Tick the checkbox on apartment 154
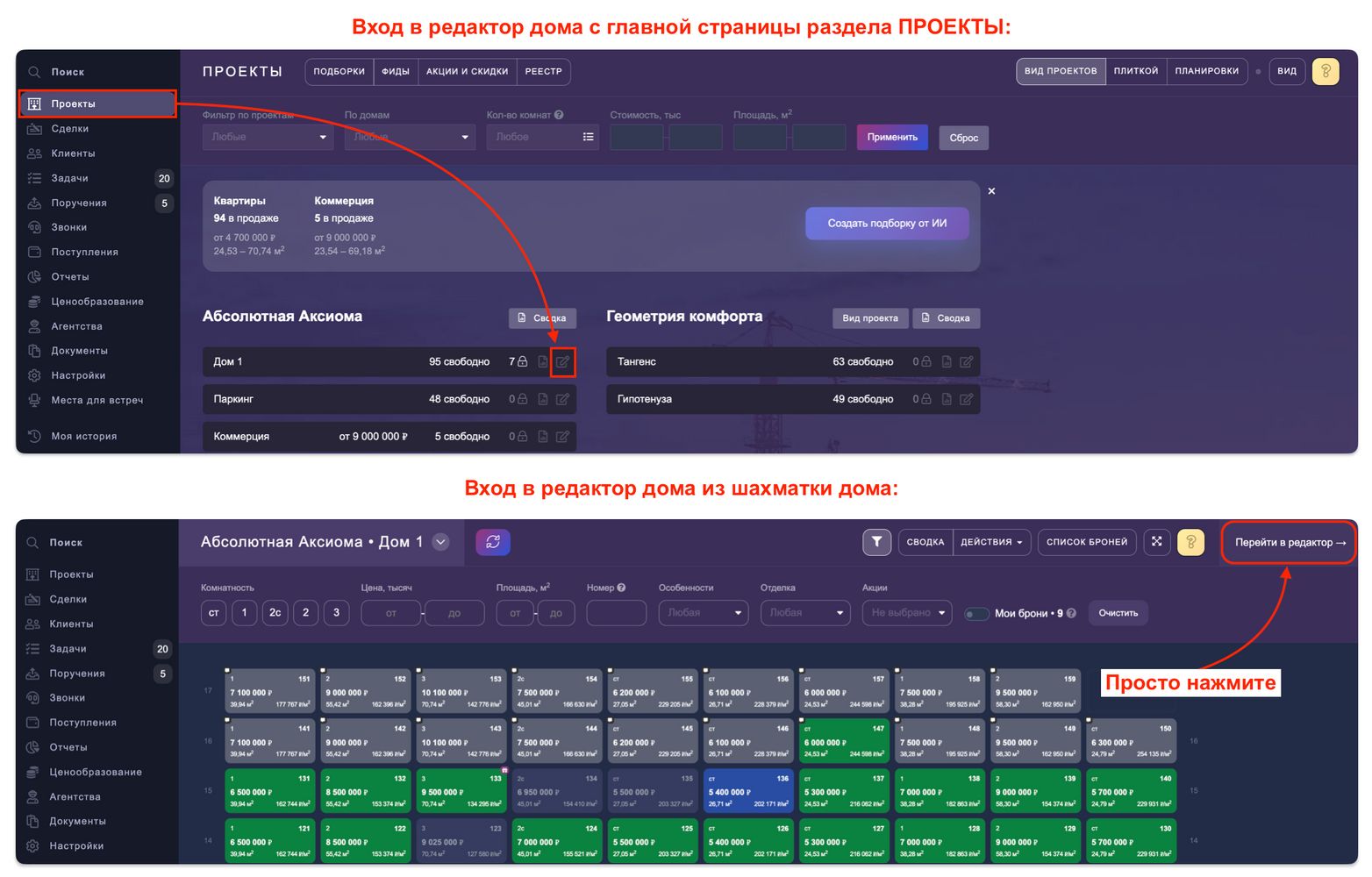 point(514,671)
